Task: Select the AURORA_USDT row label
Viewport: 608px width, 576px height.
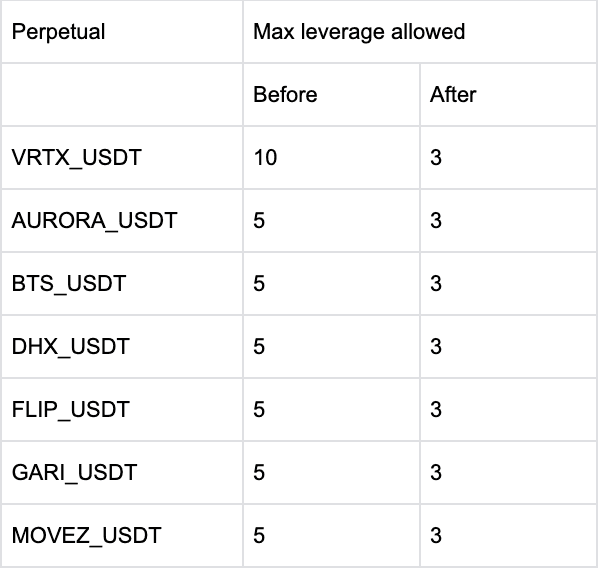Action: coord(94,221)
